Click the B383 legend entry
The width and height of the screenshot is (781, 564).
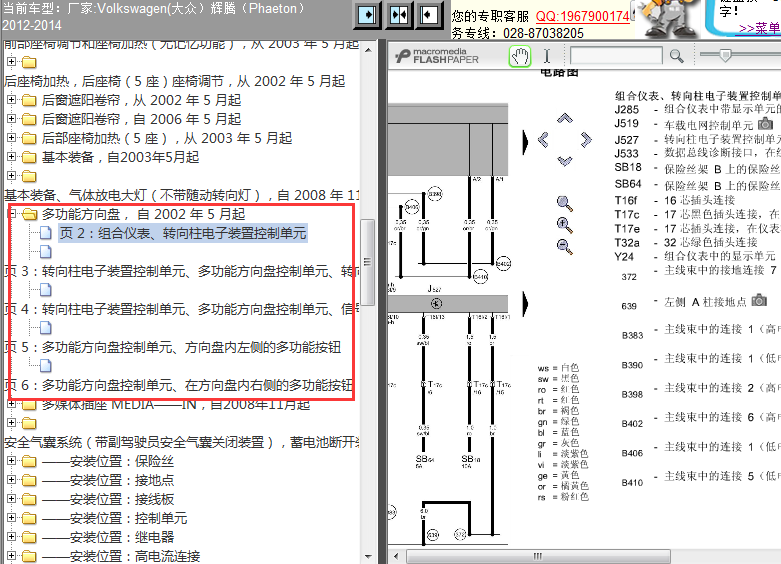pos(633,335)
